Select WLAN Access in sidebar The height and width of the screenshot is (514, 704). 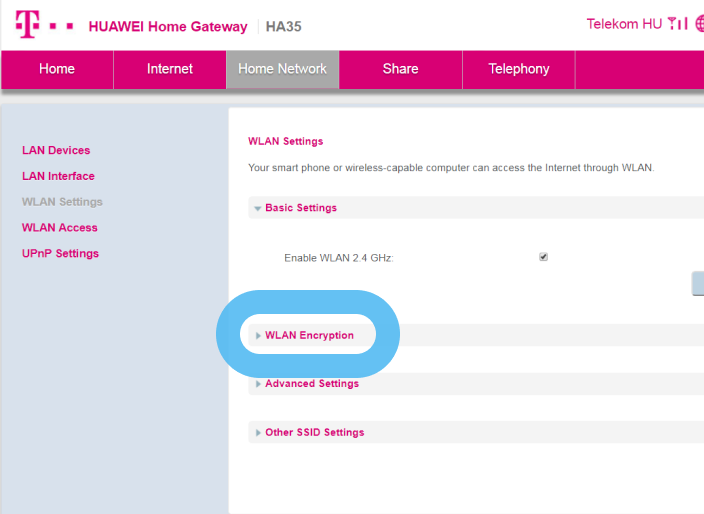59,228
